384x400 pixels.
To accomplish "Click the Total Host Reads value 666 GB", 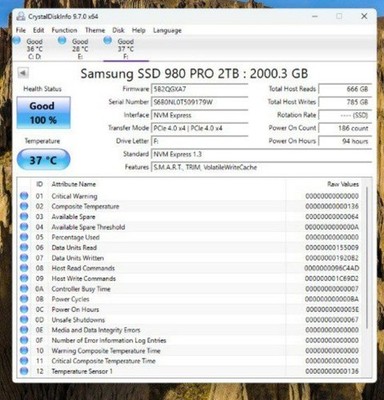I will pyautogui.click(x=345, y=89).
